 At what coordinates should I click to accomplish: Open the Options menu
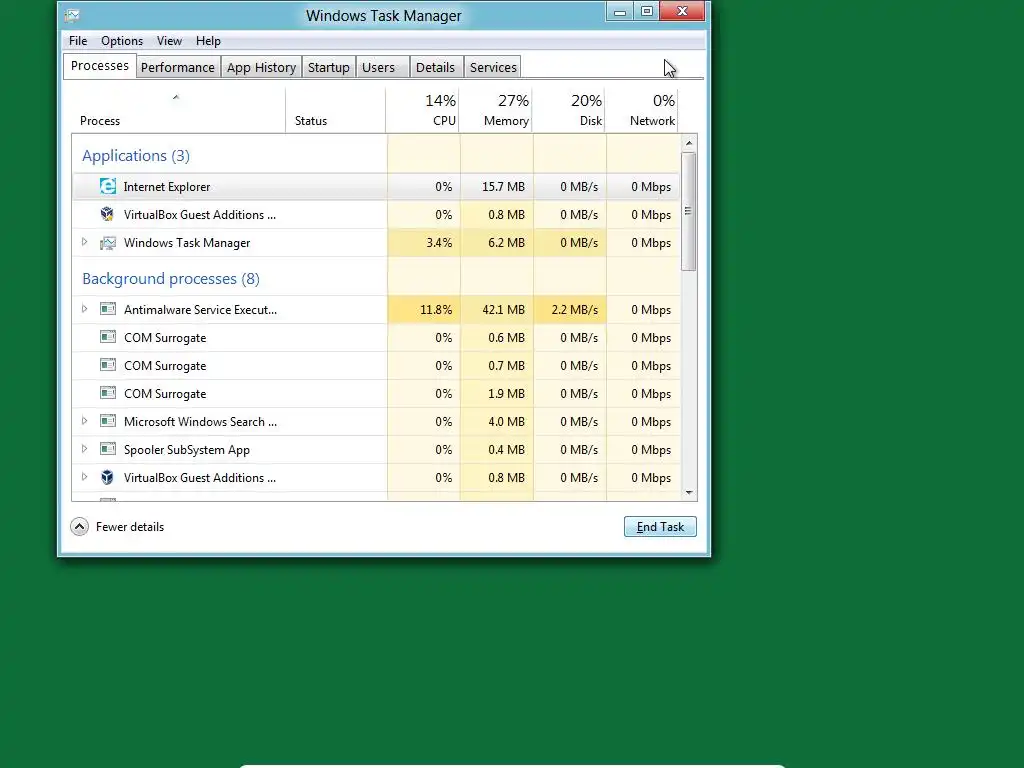click(x=121, y=40)
